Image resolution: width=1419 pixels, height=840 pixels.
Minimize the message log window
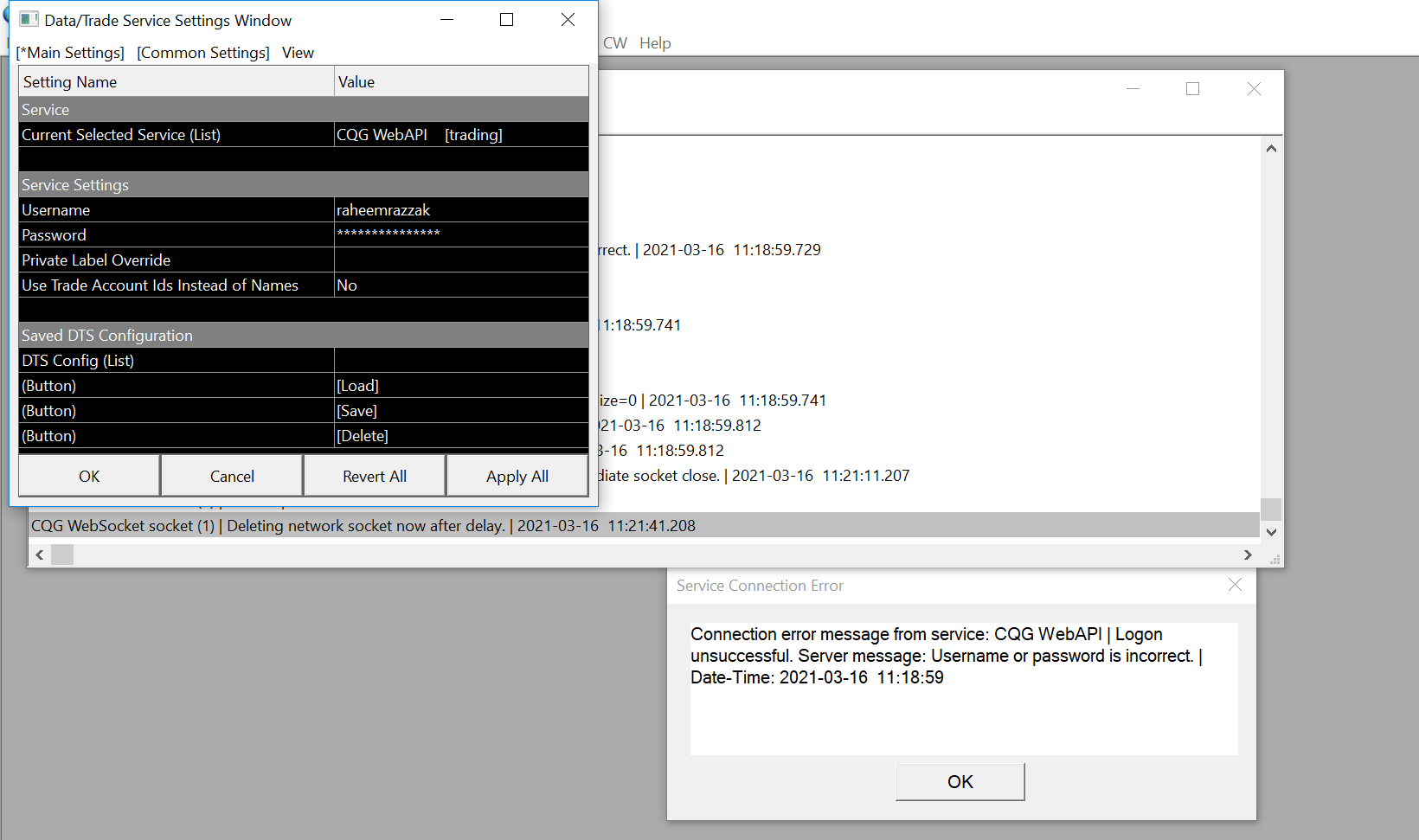(x=1133, y=88)
